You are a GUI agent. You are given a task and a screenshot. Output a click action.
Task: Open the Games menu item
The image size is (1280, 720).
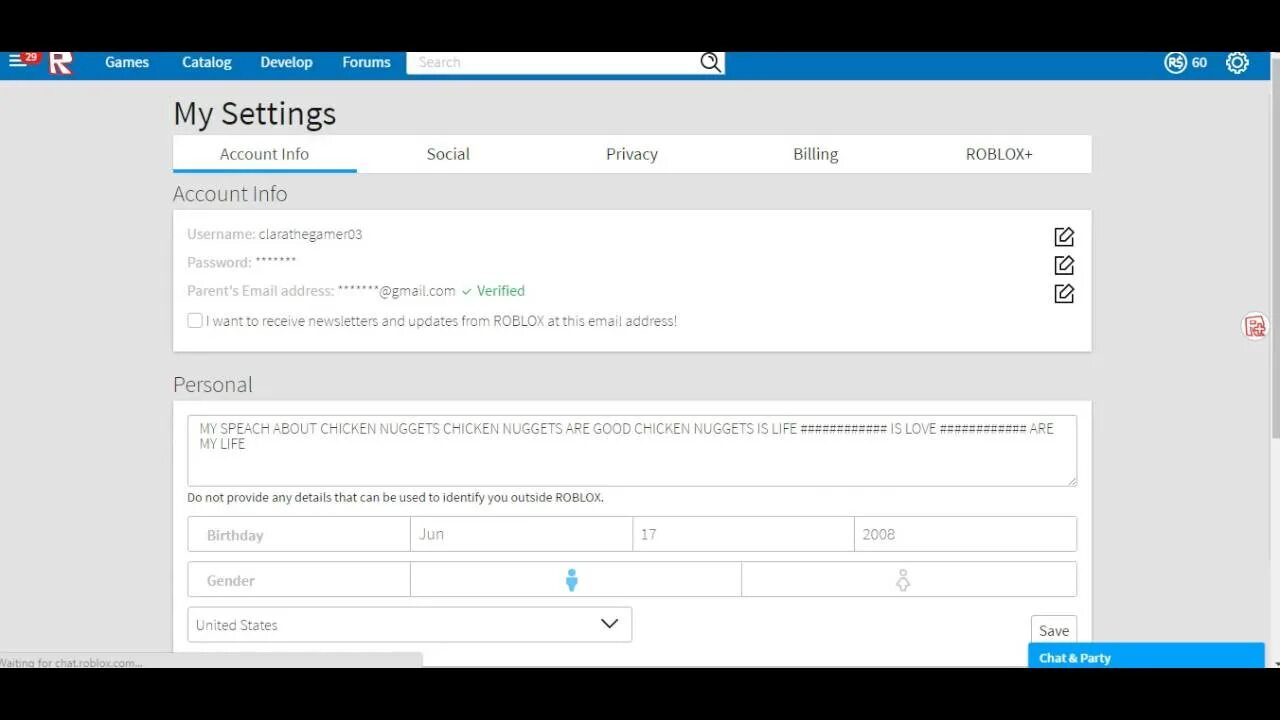[127, 62]
